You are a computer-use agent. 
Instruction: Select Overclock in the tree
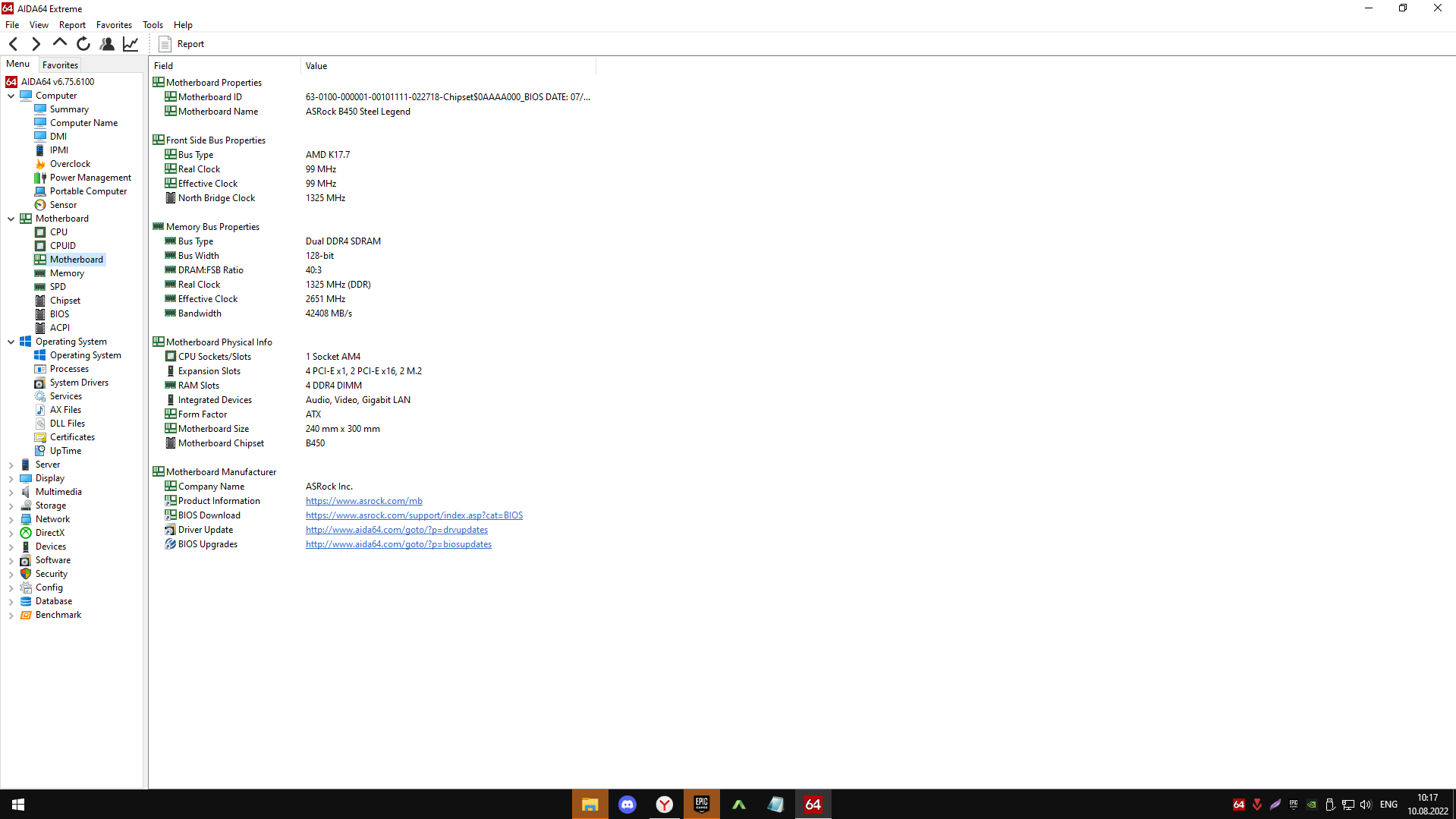[70, 164]
